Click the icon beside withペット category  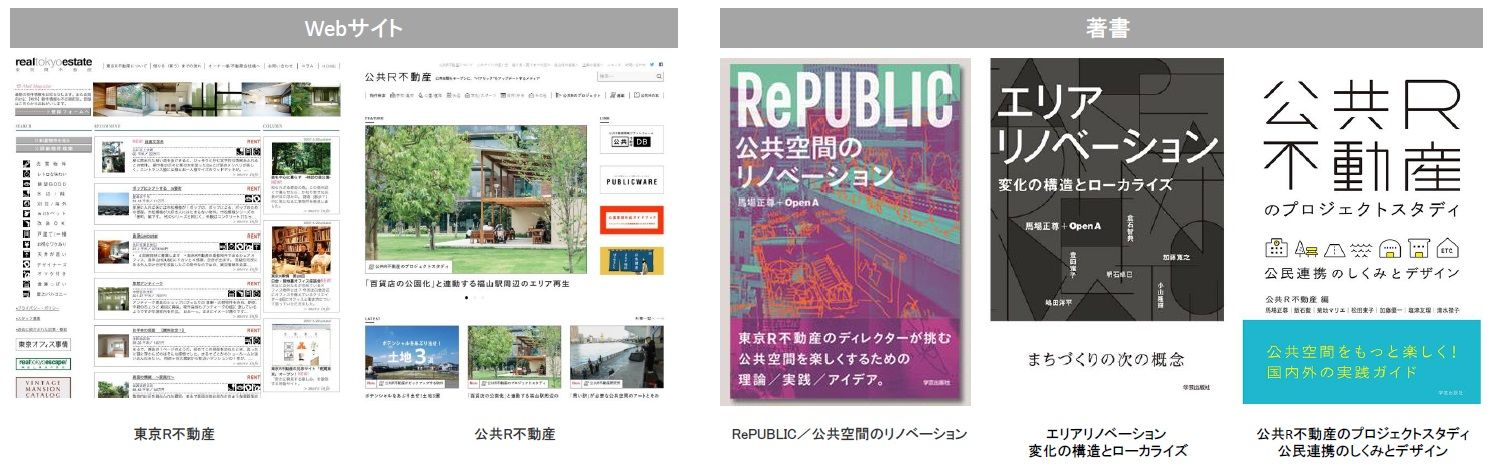(26, 213)
